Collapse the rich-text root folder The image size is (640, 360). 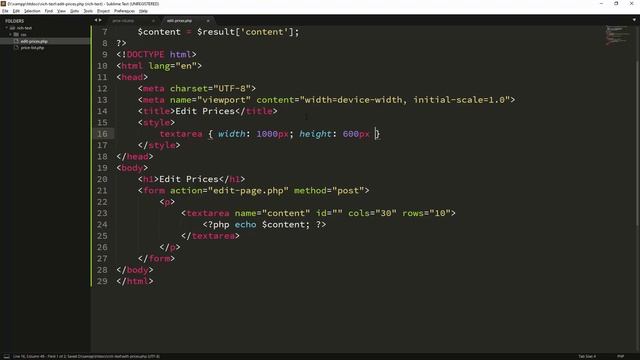click(7, 28)
